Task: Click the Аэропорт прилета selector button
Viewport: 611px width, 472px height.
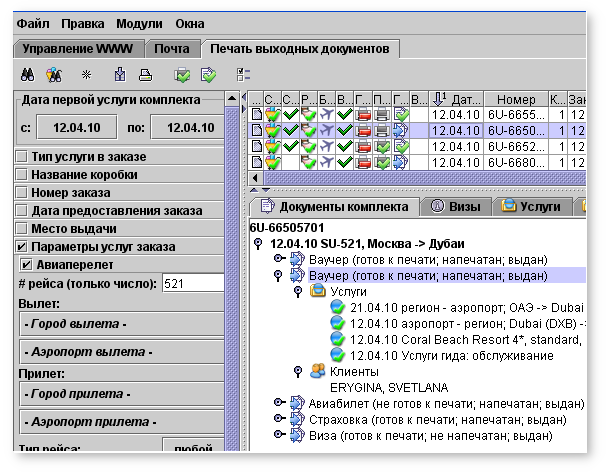Action: tap(120, 423)
